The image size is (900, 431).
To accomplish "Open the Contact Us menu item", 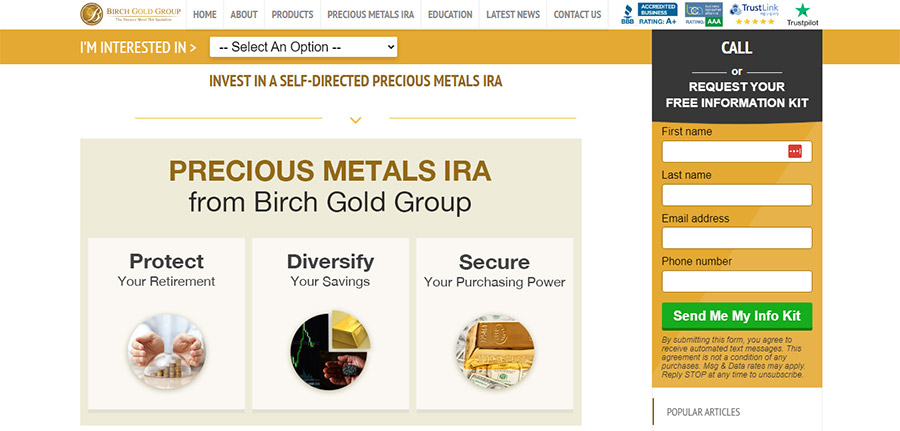I will [577, 14].
